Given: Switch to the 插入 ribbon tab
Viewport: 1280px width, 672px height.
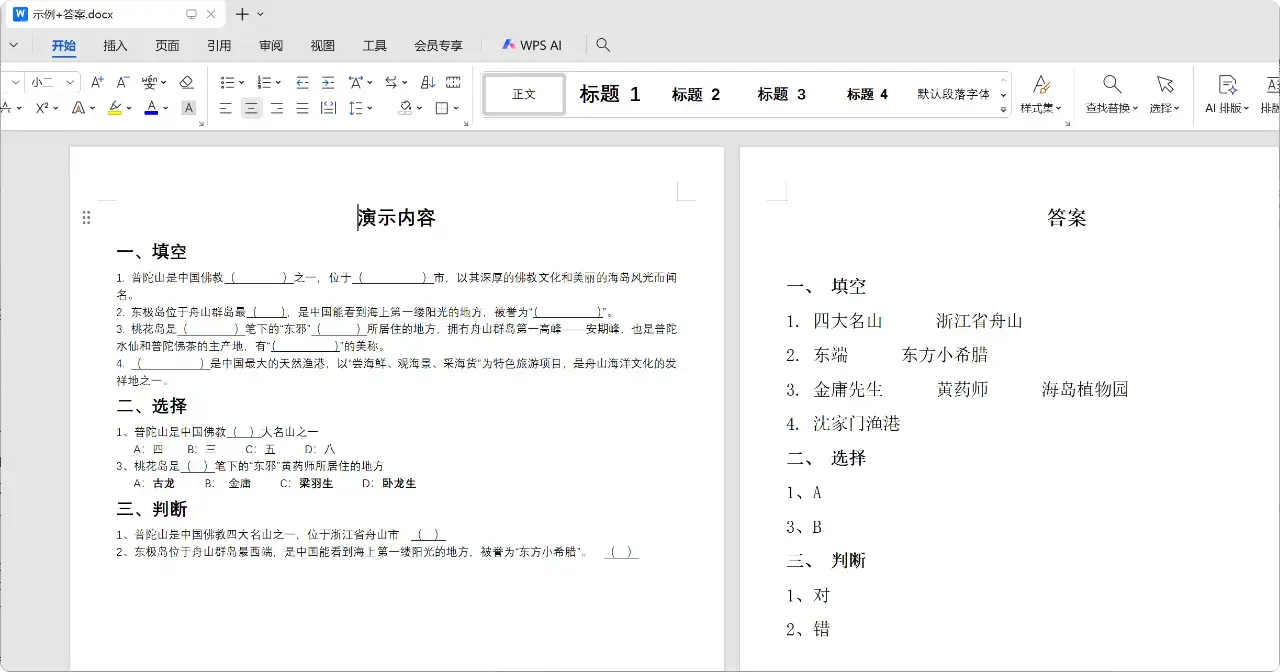Looking at the screenshot, I should [x=115, y=45].
